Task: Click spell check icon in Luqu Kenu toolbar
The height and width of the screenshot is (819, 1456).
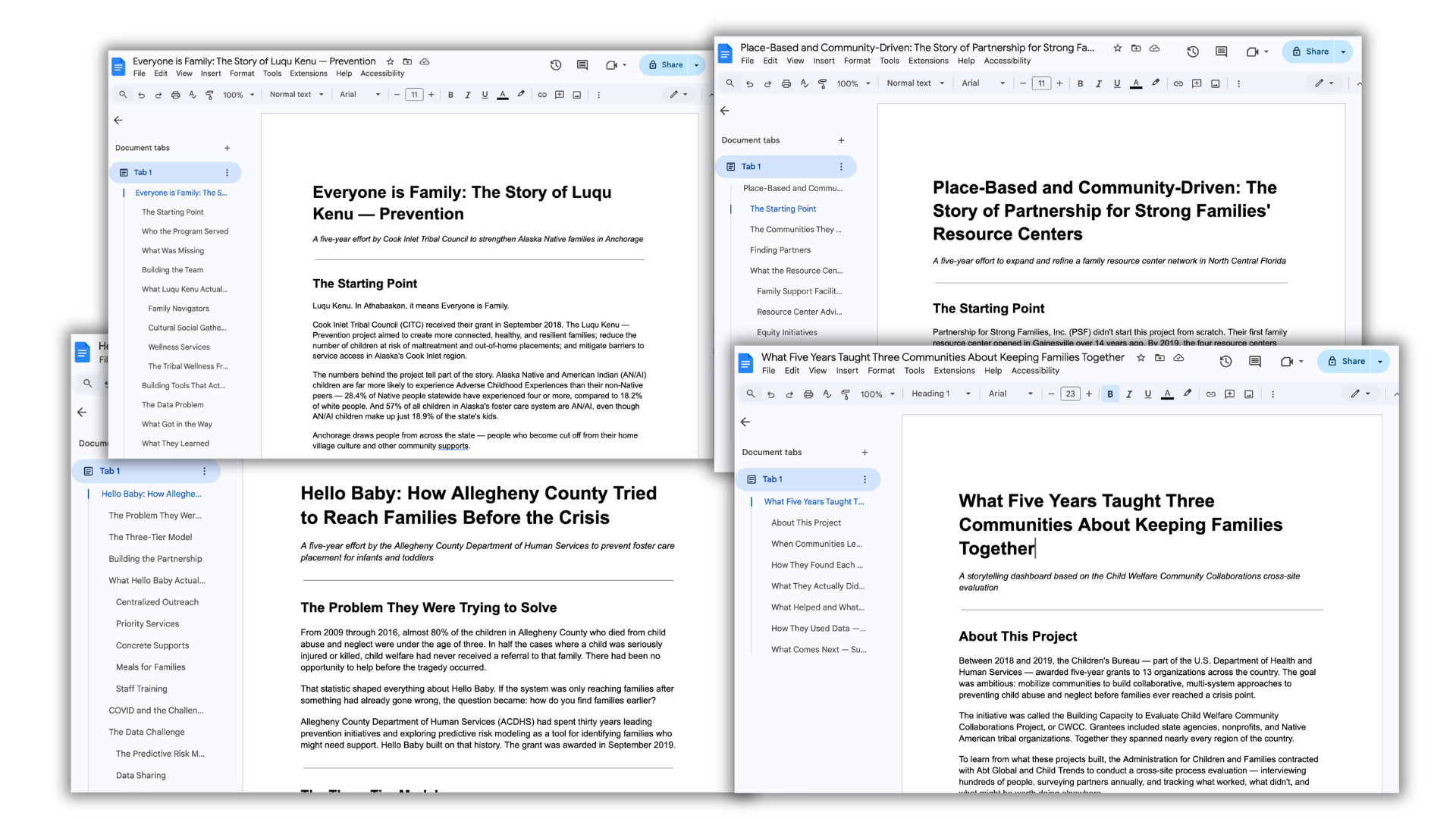Action: 193,95
